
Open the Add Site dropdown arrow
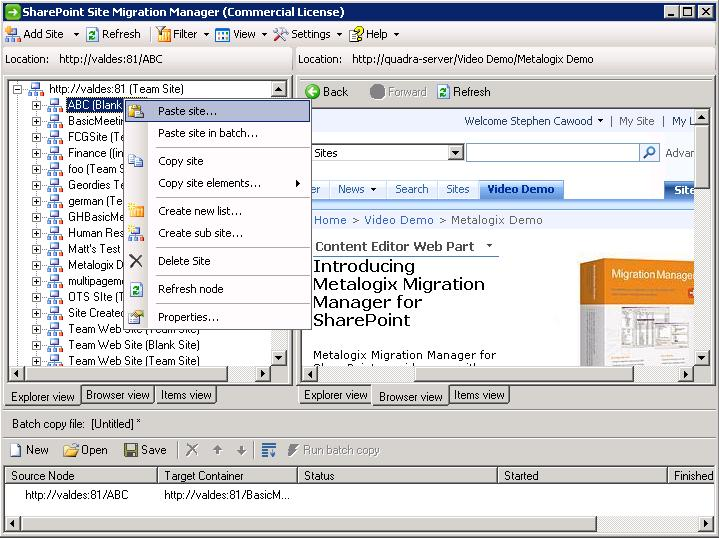pos(76,35)
